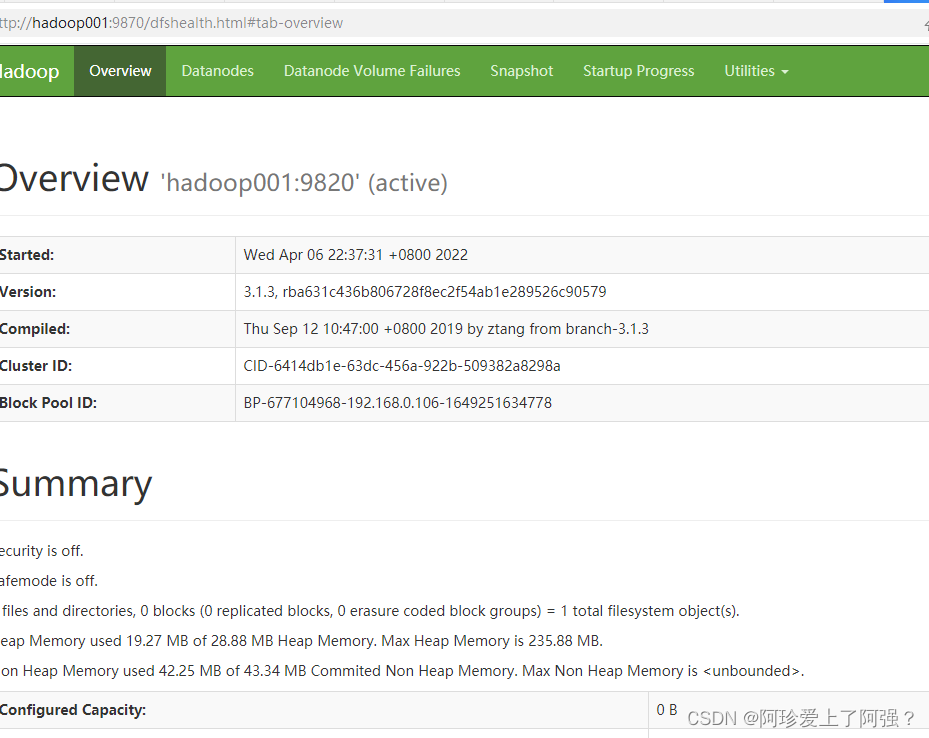Select the 'hadoop001:9820' (active) subtitle
Viewport: 929px width, 738px height.
pyautogui.click(x=304, y=183)
